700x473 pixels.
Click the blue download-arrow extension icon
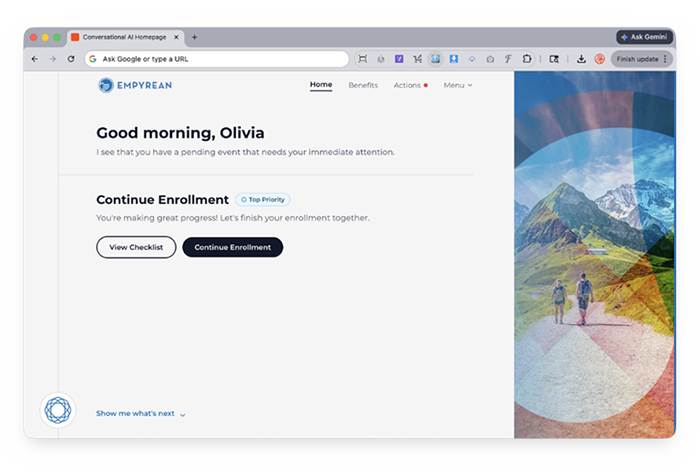point(454,59)
